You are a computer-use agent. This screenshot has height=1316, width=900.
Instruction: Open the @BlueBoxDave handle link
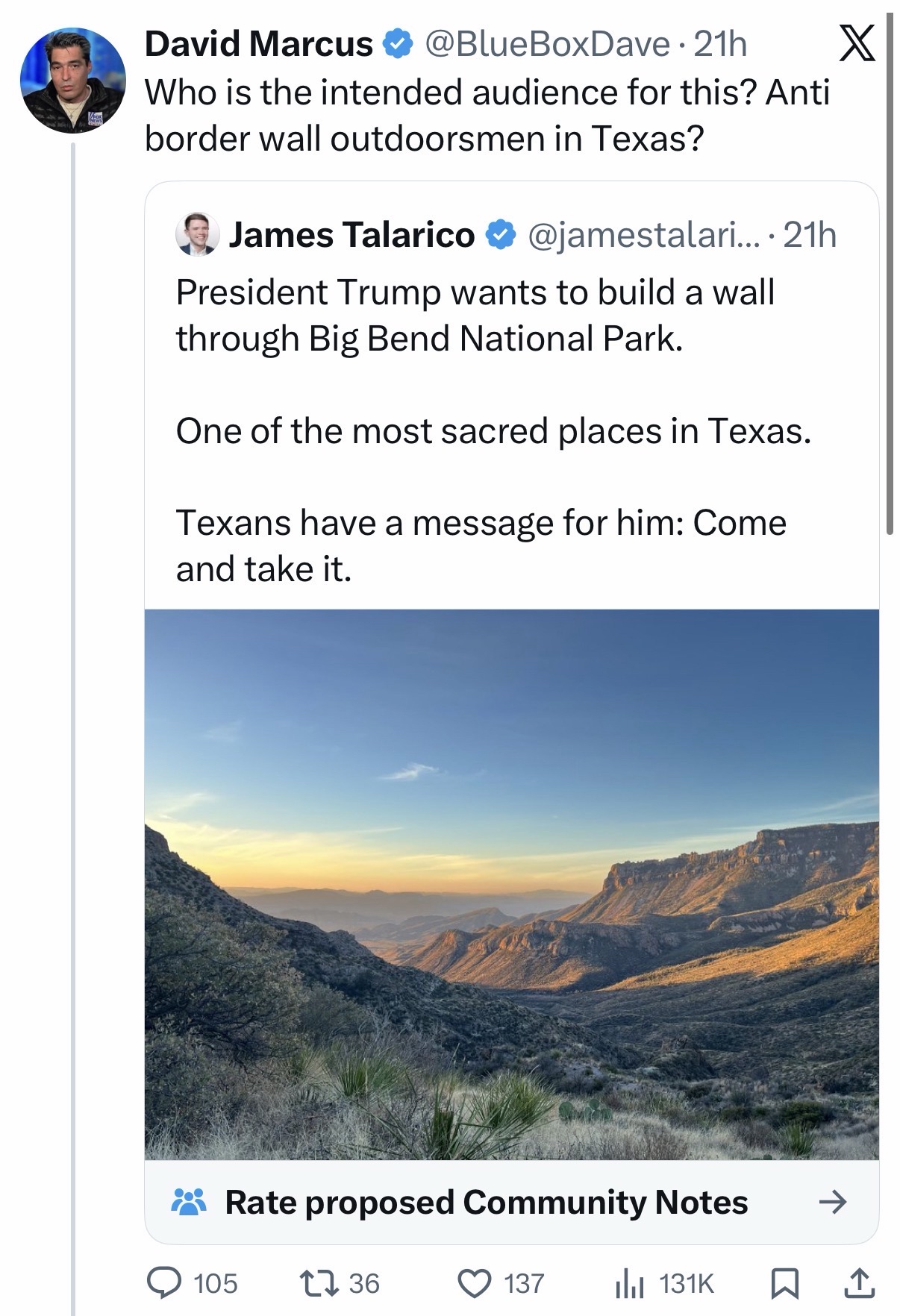tap(546, 44)
